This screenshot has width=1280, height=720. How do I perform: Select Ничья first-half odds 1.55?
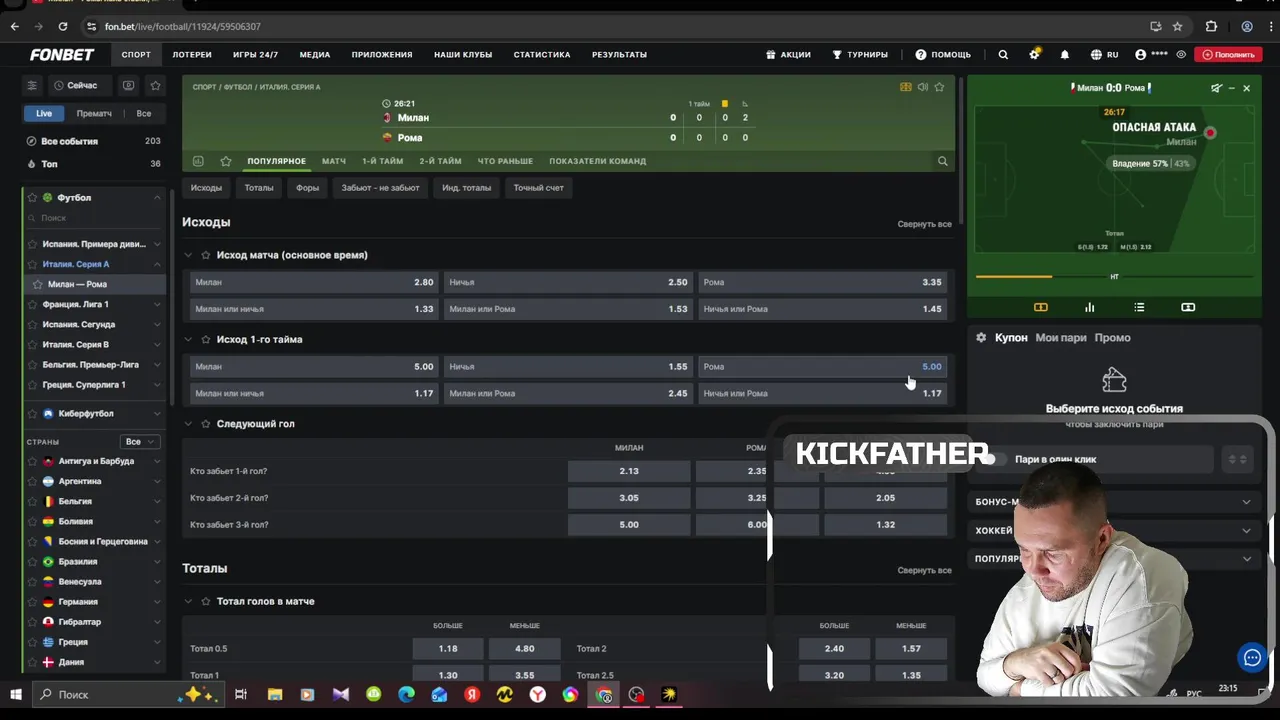pos(568,366)
